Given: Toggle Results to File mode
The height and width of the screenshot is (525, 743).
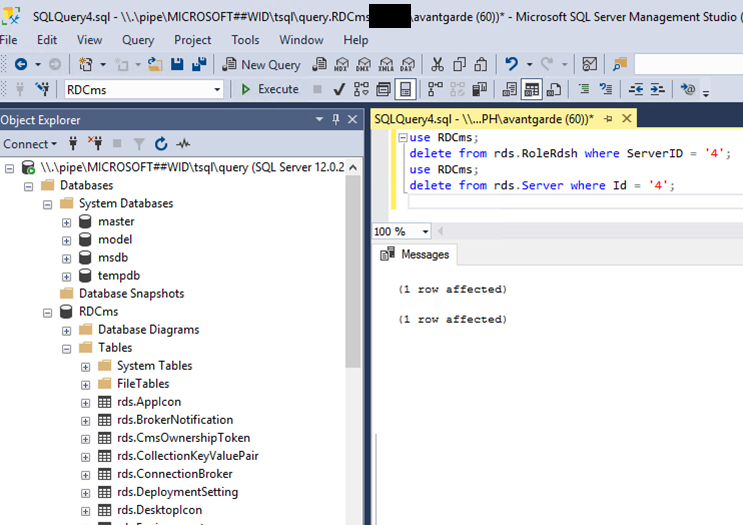Looking at the screenshot, I should [x=554, y=89].
